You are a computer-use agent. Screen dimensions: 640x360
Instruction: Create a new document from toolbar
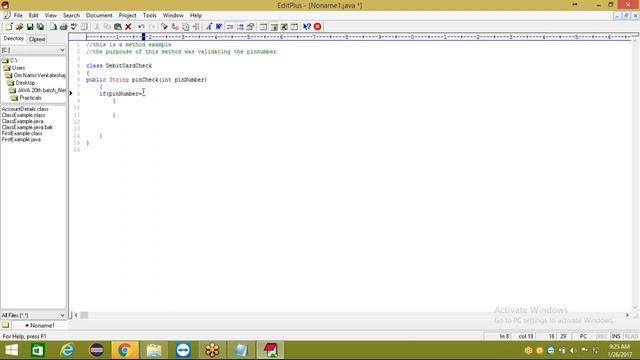tap(9, 27)
